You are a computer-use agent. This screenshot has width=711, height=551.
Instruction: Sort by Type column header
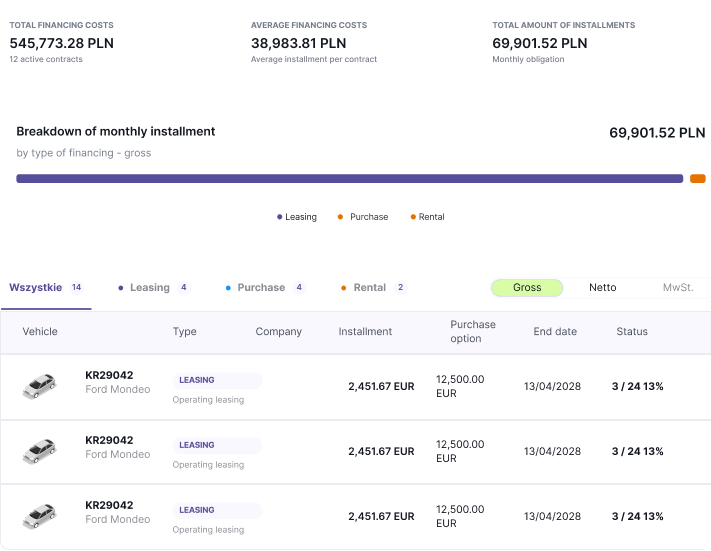coord(185,332)
